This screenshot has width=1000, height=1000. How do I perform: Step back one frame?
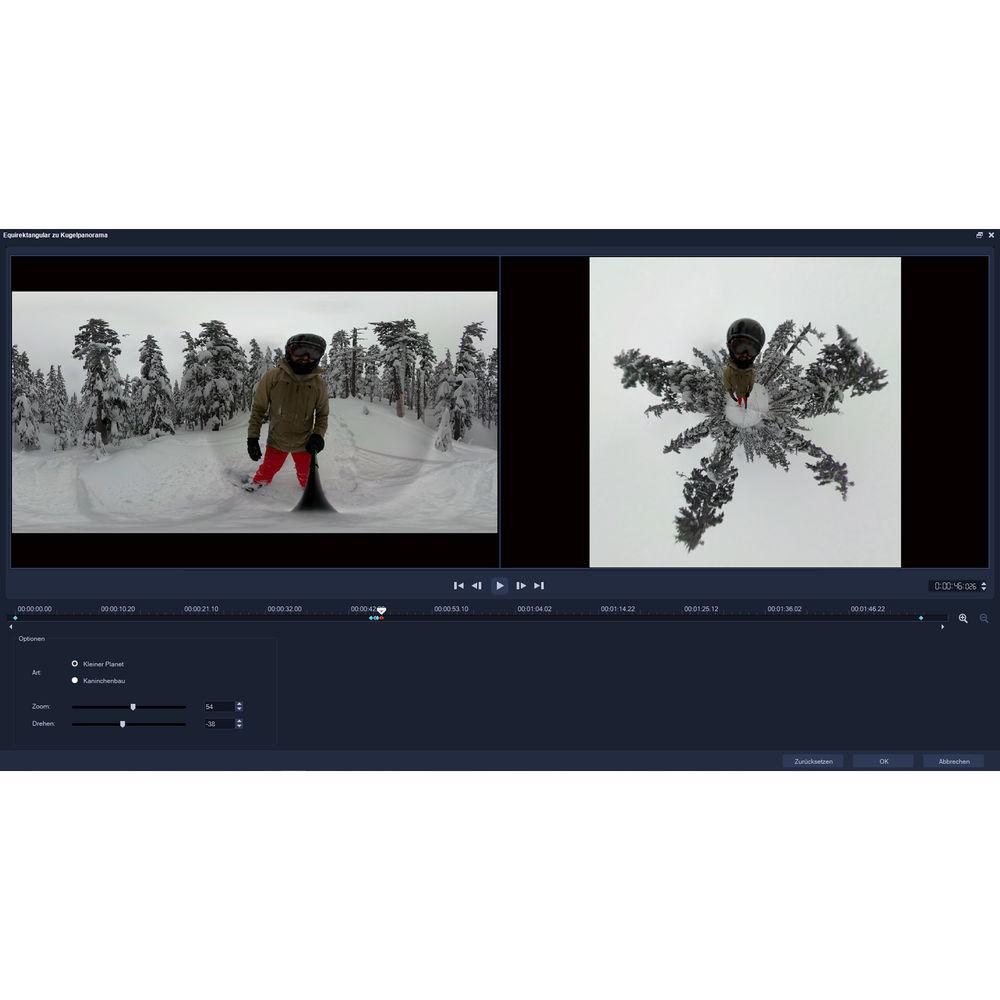point(478,585)
